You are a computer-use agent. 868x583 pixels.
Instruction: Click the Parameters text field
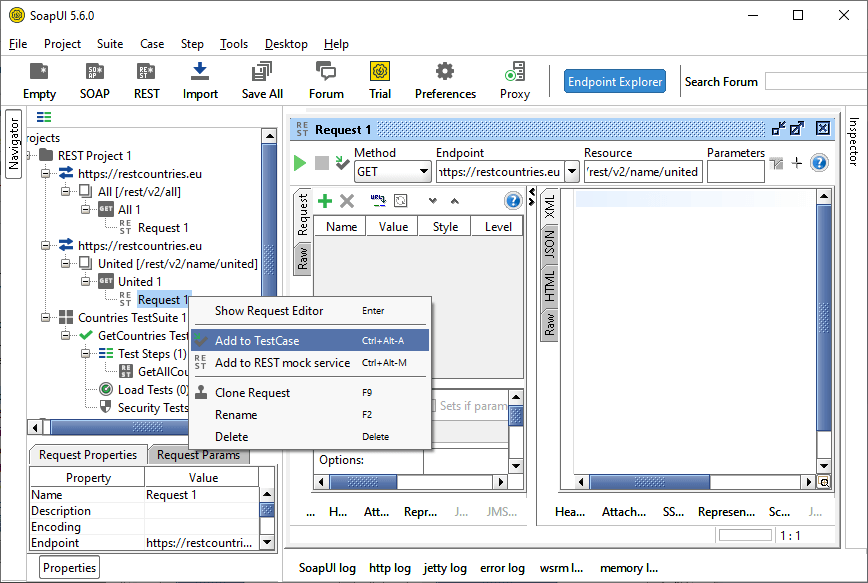(x=736, y=172)
